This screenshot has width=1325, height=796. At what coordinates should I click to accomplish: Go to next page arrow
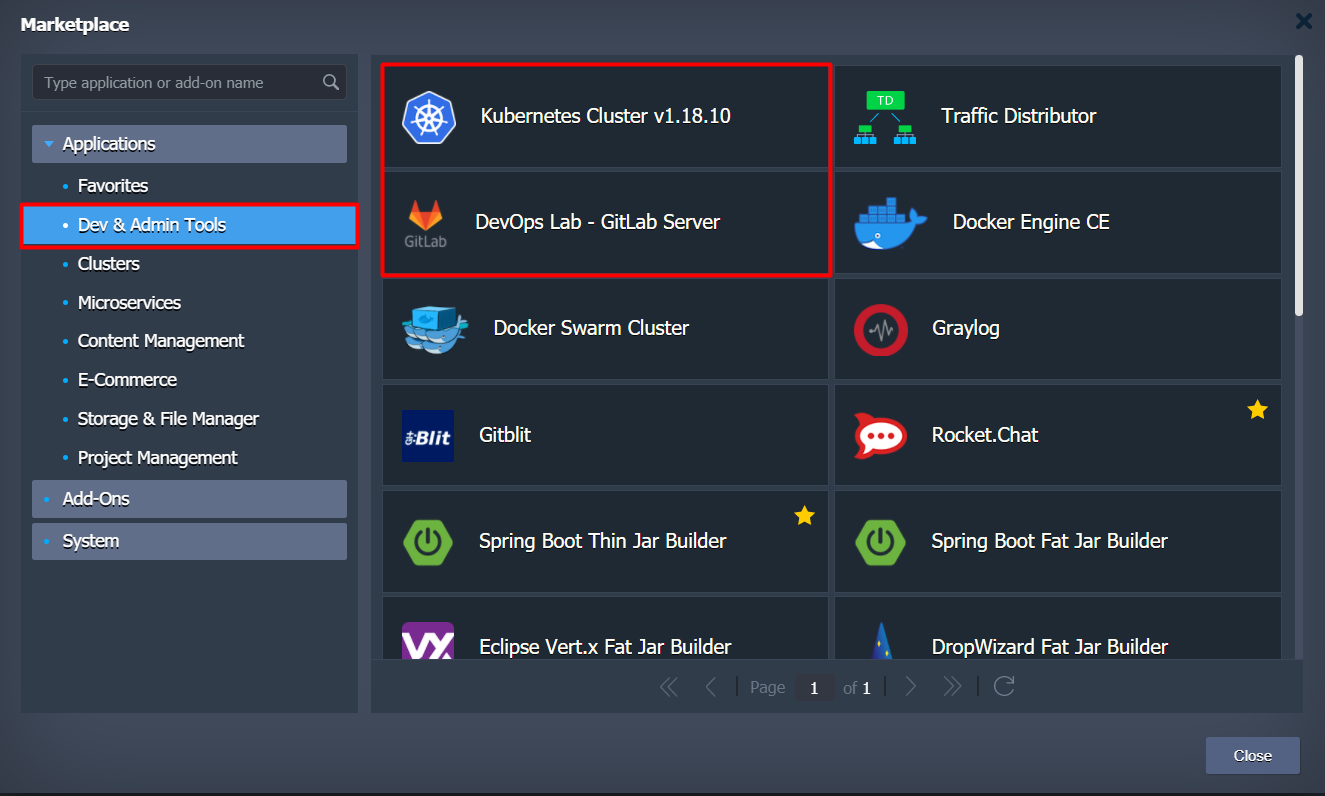pos(910,686)
